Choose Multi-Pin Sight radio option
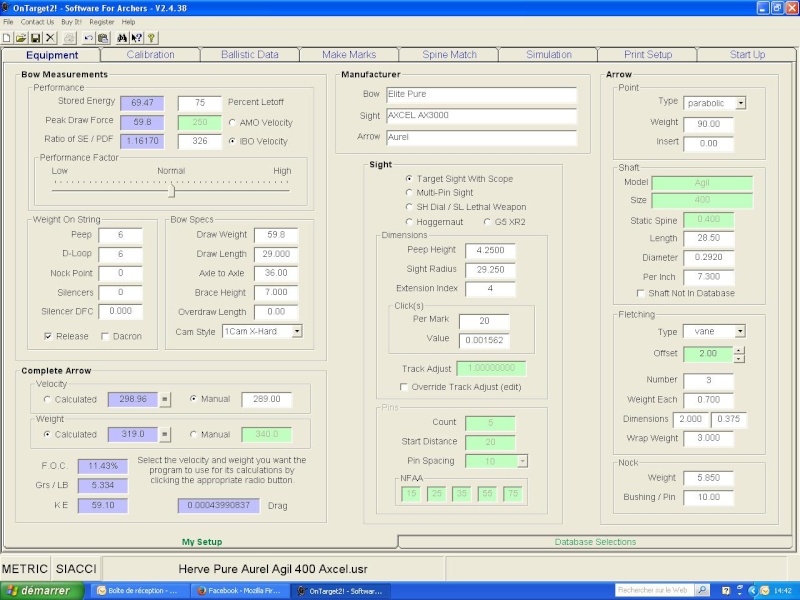This screenshot has width=800, height=600. tap(409, 192)
